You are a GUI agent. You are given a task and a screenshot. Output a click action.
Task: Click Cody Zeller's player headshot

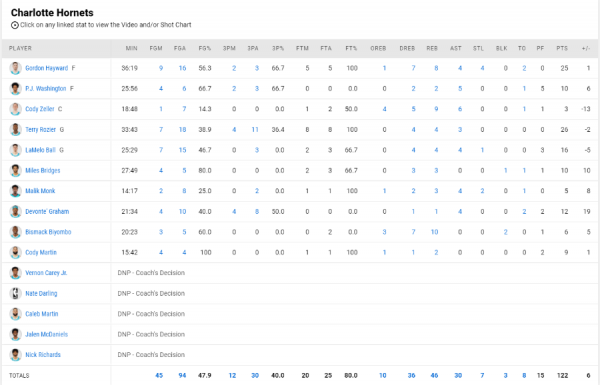click(x=15, y=109)
